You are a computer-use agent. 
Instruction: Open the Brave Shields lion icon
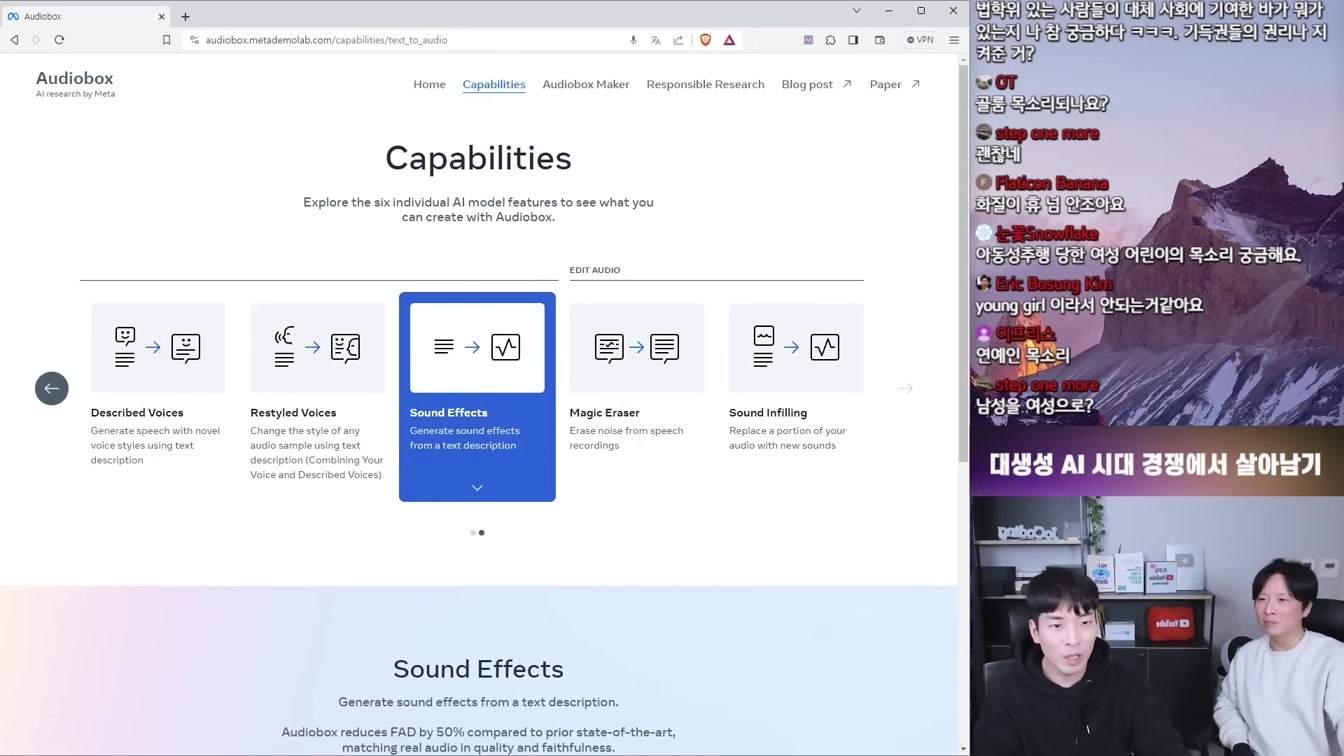(706, 40)
